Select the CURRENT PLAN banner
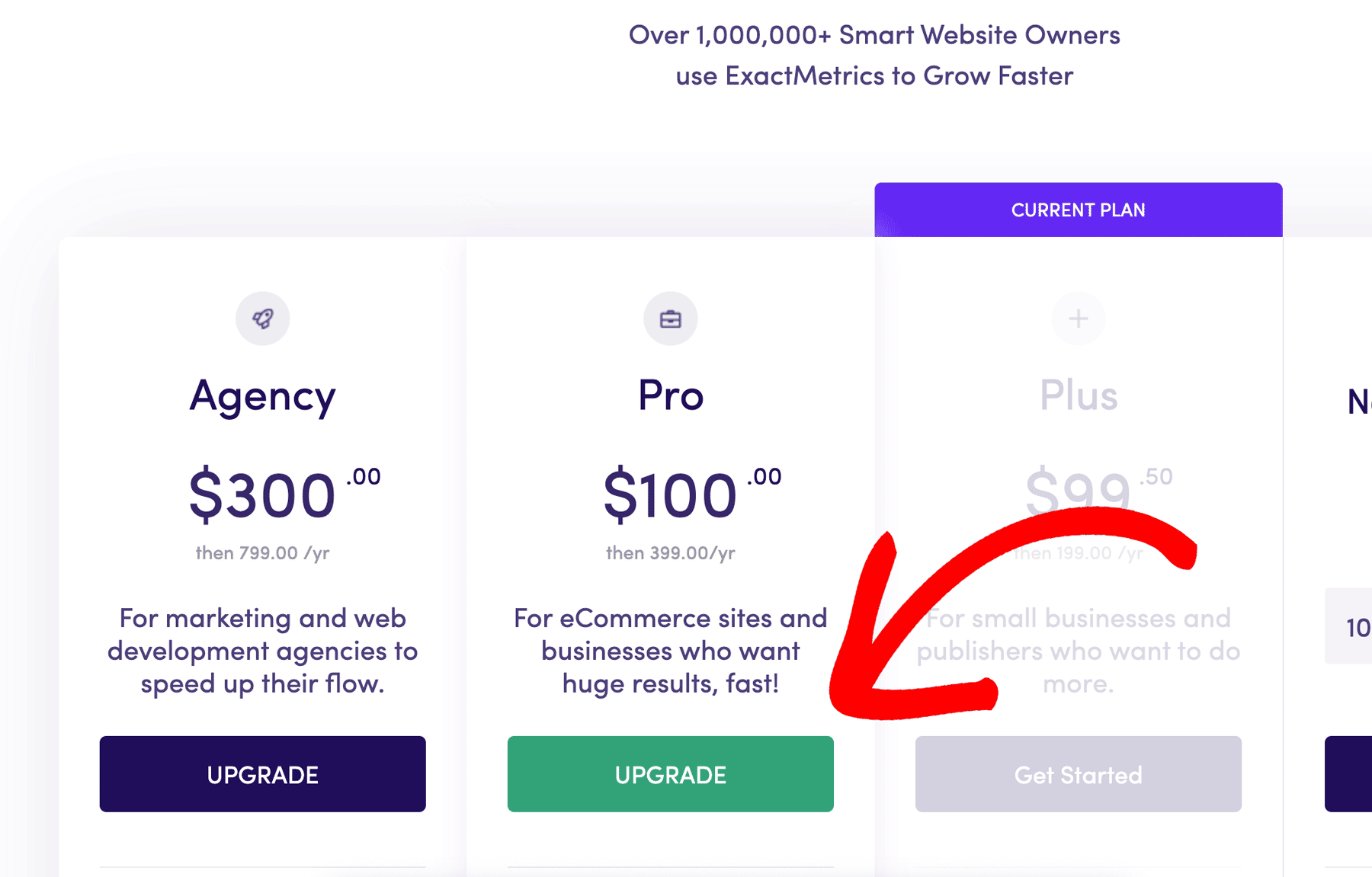The width and height of the screenshot is (1372, 877). (1078, 210)
